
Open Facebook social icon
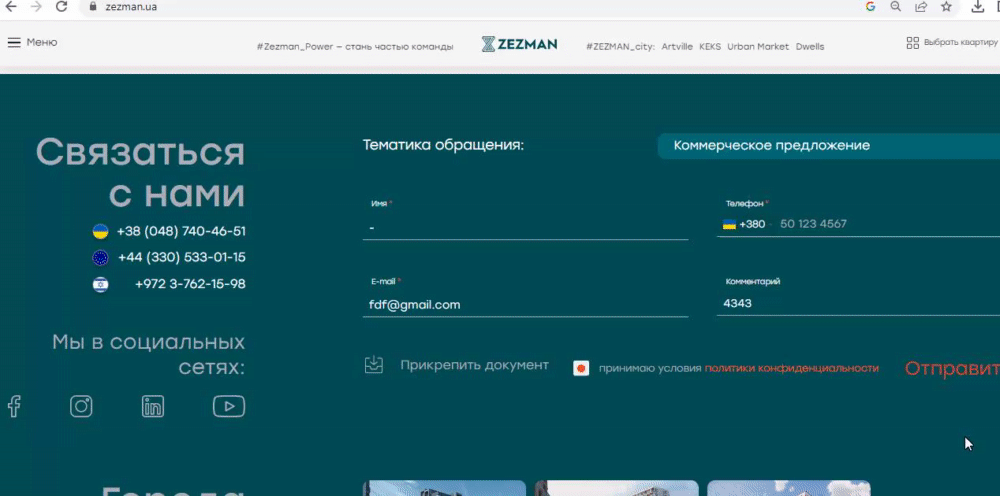pos(14,406)
